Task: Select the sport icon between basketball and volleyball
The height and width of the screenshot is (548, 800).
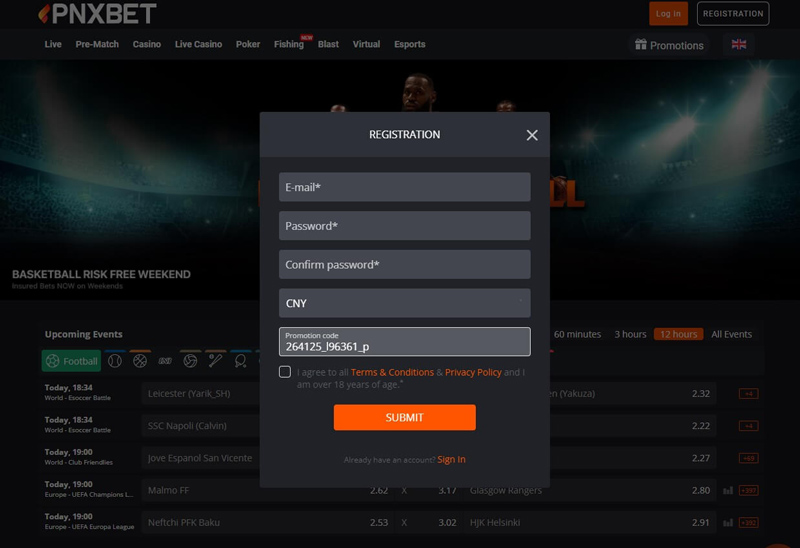Action: pyautogui.click(x=165, y=361)
